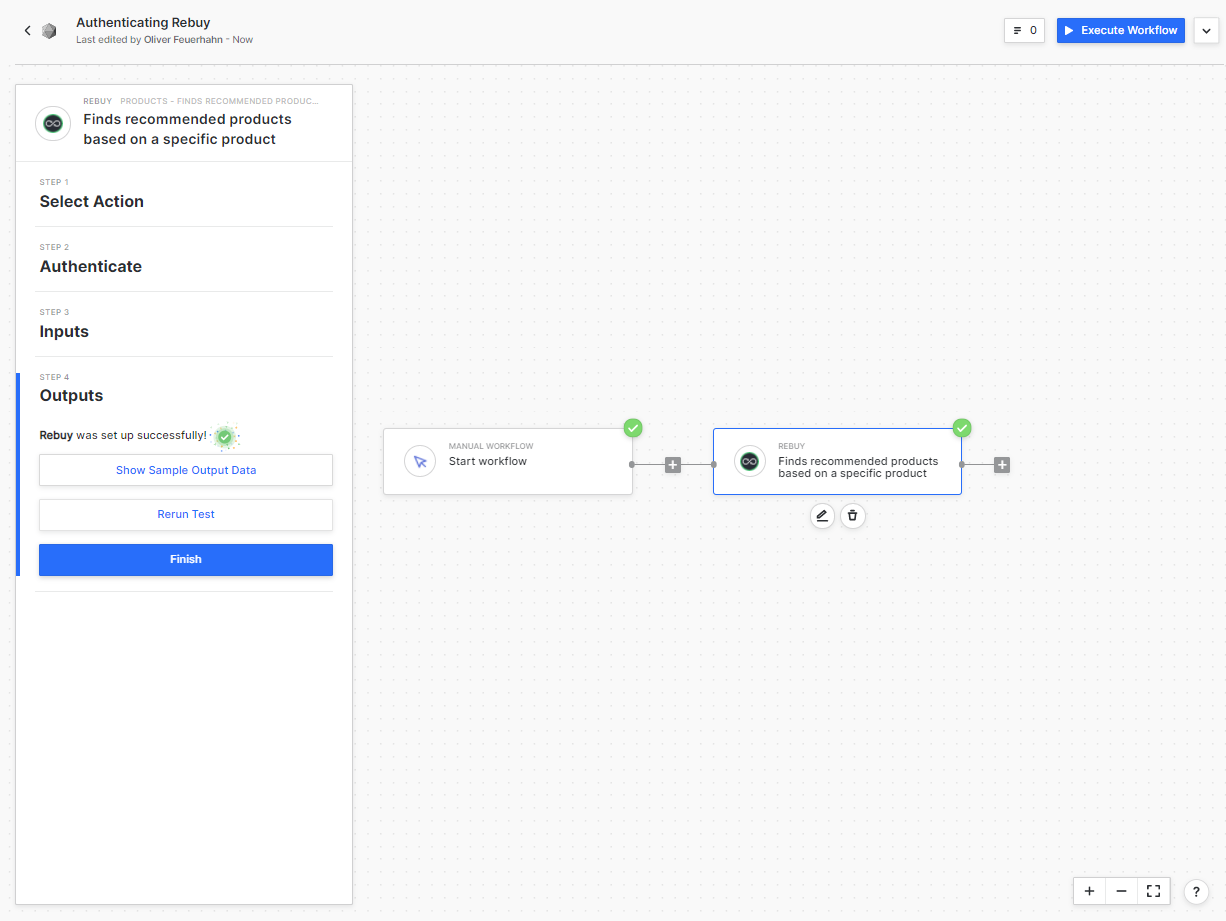The image size is (1226, 921).
Task: Select the Rebuy recommended products node
Action: click(837, 461)
